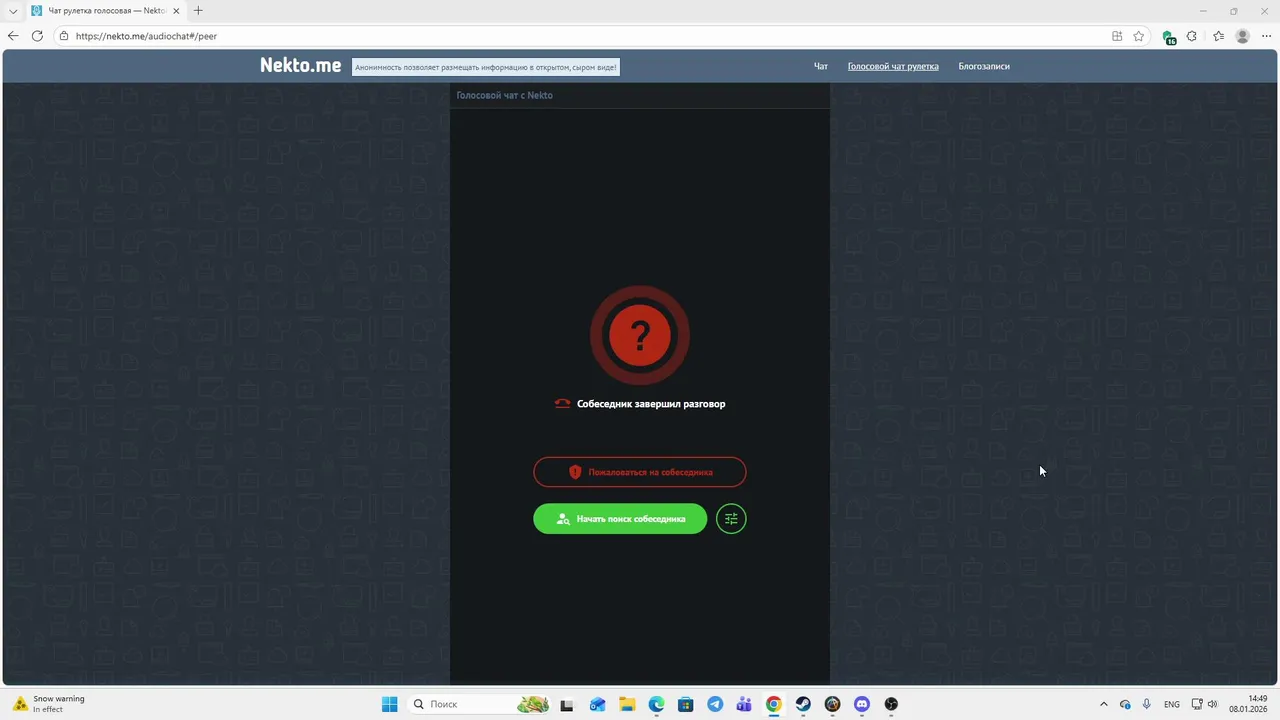Image resolution: width=1280 pixels, height=720 pixels.
Task: Switch input language via ENG indicator
Action: click(1172, 704)
